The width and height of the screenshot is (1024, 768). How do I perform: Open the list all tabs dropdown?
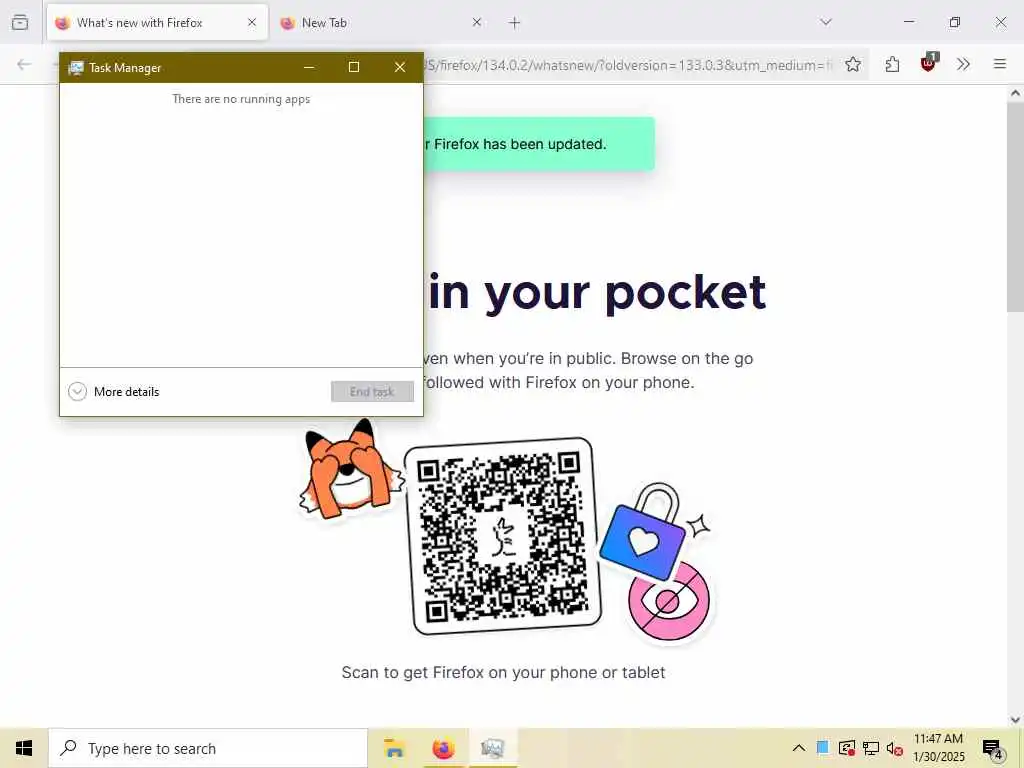tap(826, 22)
